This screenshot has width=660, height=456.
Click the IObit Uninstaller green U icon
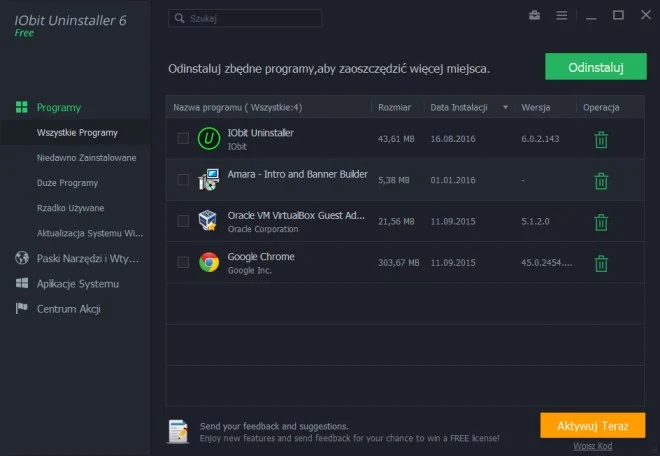click(x=209, y=139)
